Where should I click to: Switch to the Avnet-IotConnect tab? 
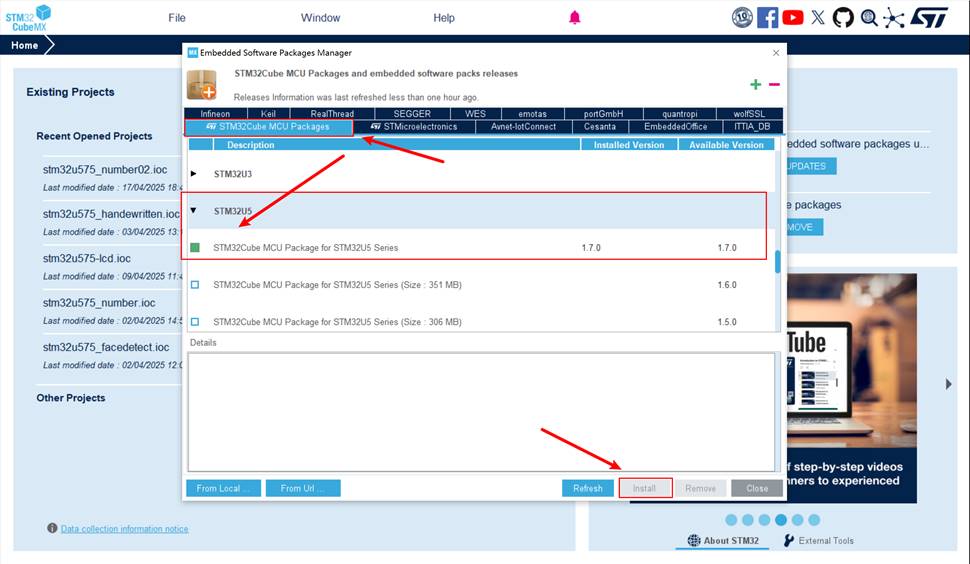(523, 127)
